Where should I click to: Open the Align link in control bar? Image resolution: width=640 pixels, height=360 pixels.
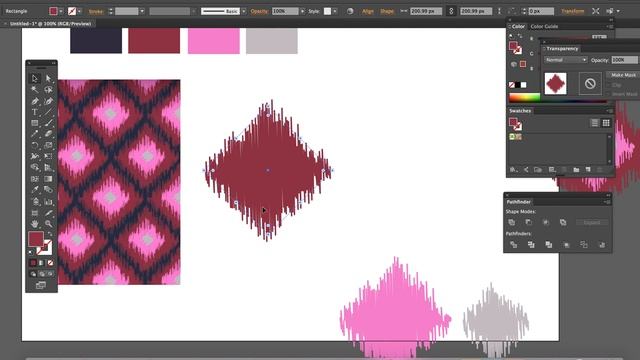(368, 11)
